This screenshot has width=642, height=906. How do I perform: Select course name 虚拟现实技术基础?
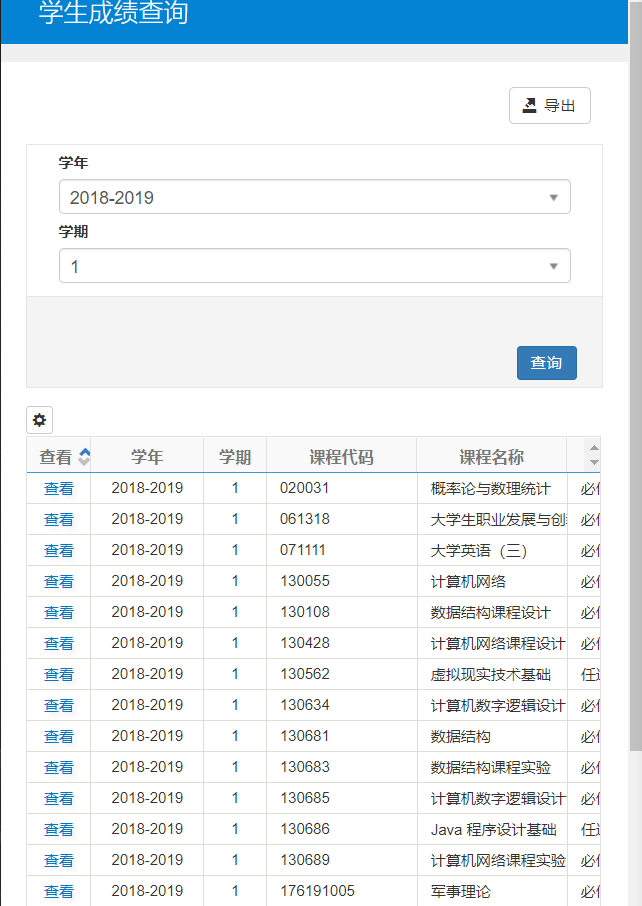pos(491,675)
